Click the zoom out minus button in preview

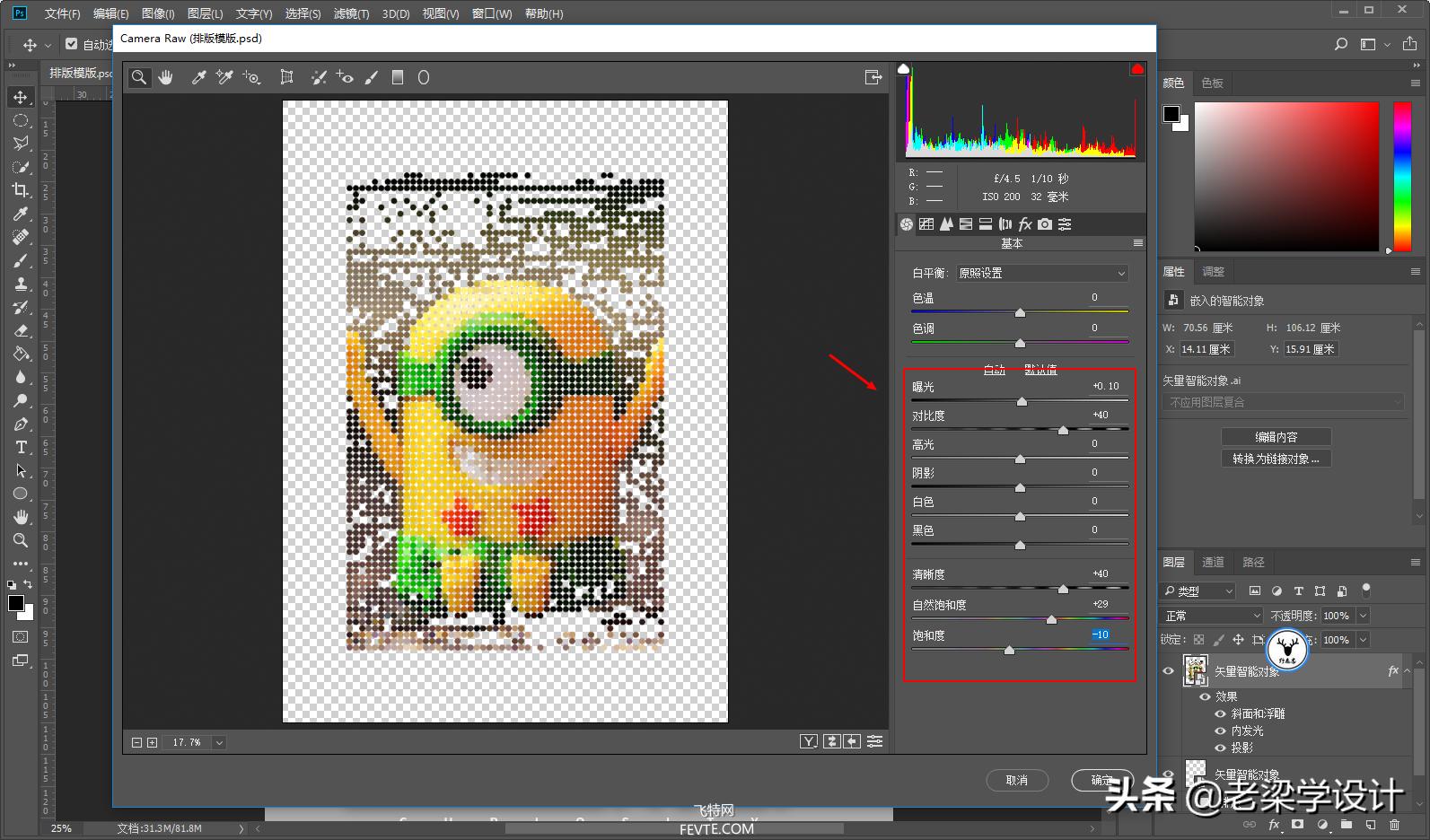click(x=136, y=742)
